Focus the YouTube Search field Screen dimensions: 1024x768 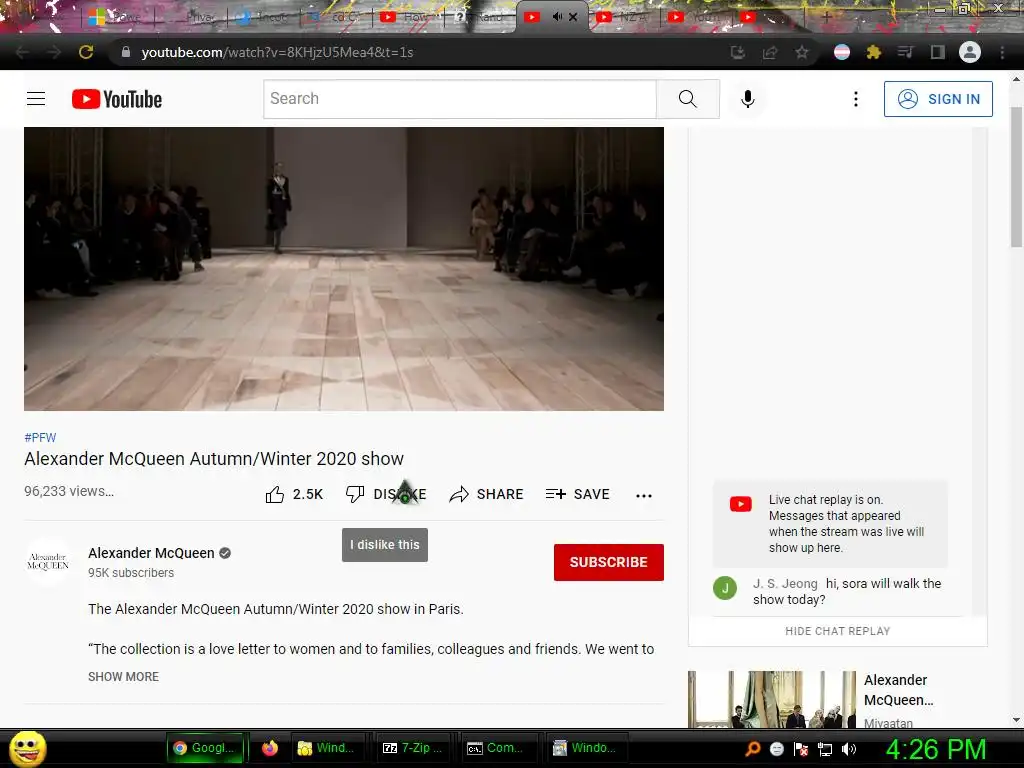[x=460, y=99]
